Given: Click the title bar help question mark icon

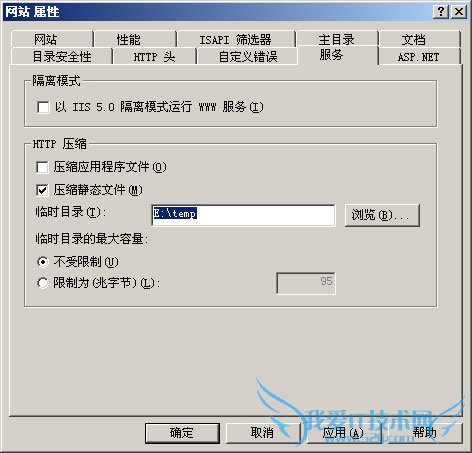Looking at the screenshot, I should [441, 12].
